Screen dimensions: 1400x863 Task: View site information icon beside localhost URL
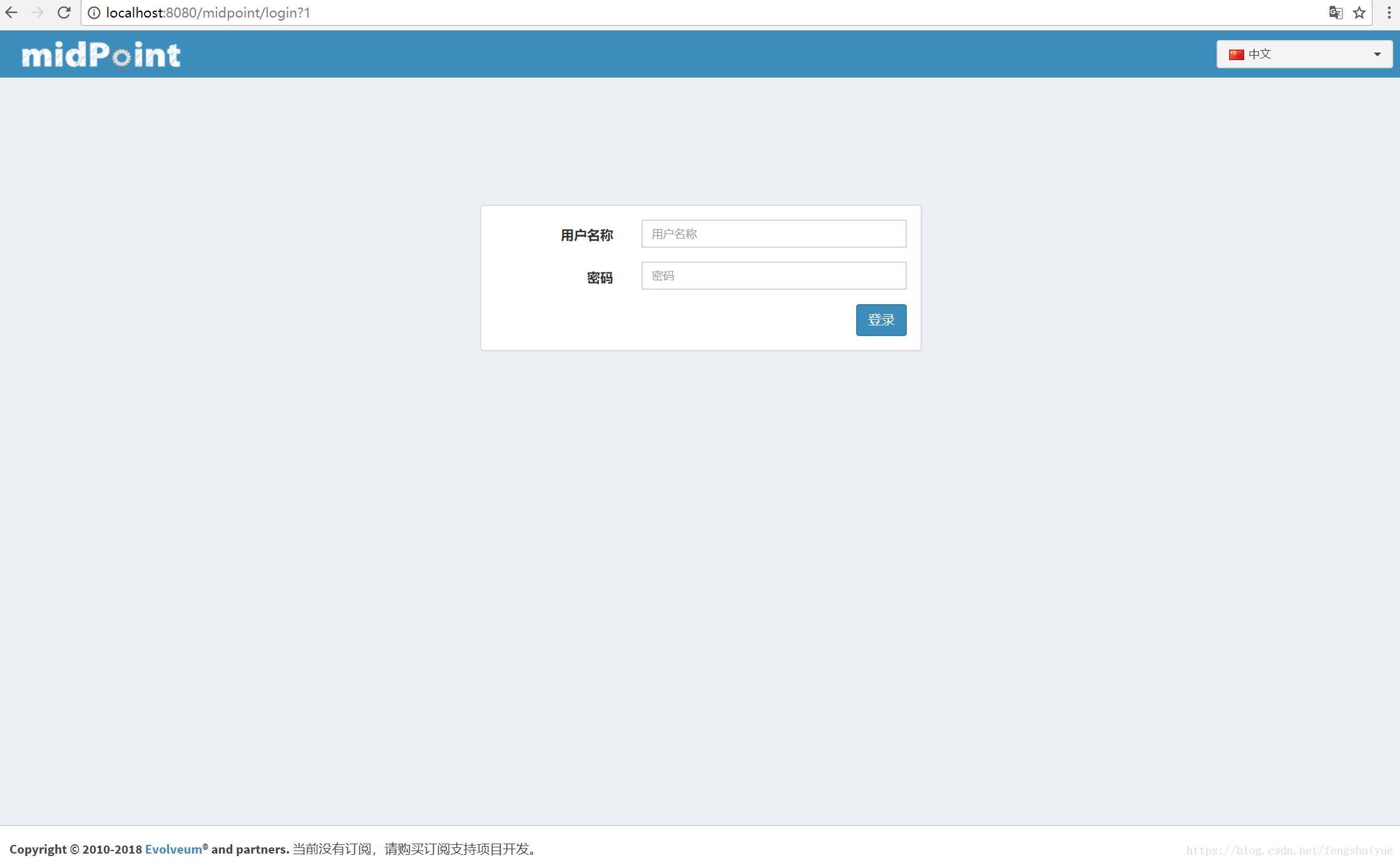click(x=94, y=13)
